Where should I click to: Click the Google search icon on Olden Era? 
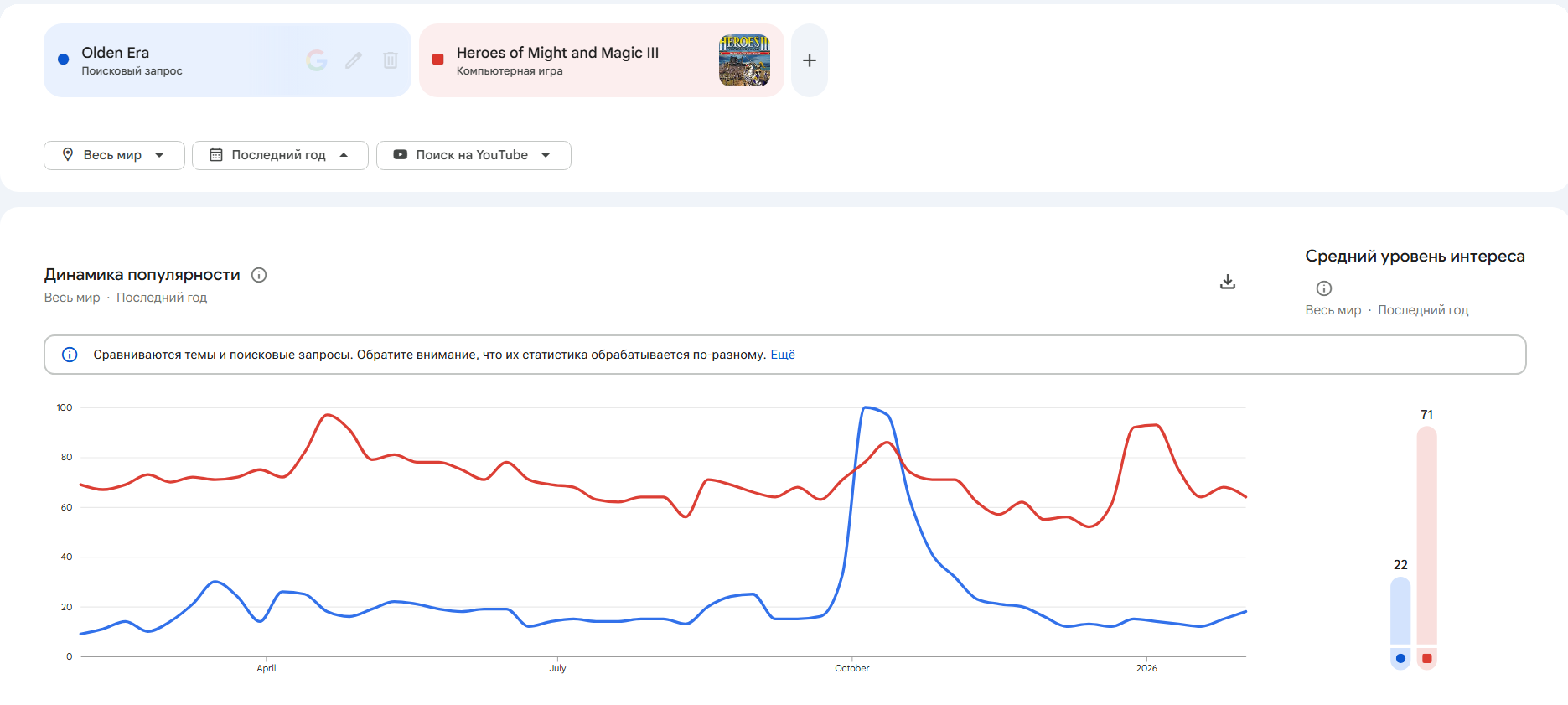point(316,60)
